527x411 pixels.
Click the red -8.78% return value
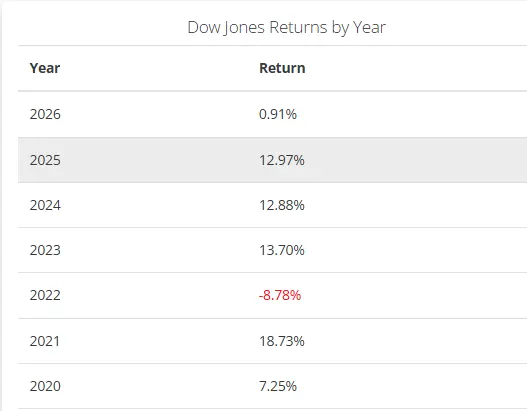tap(280, 295)
